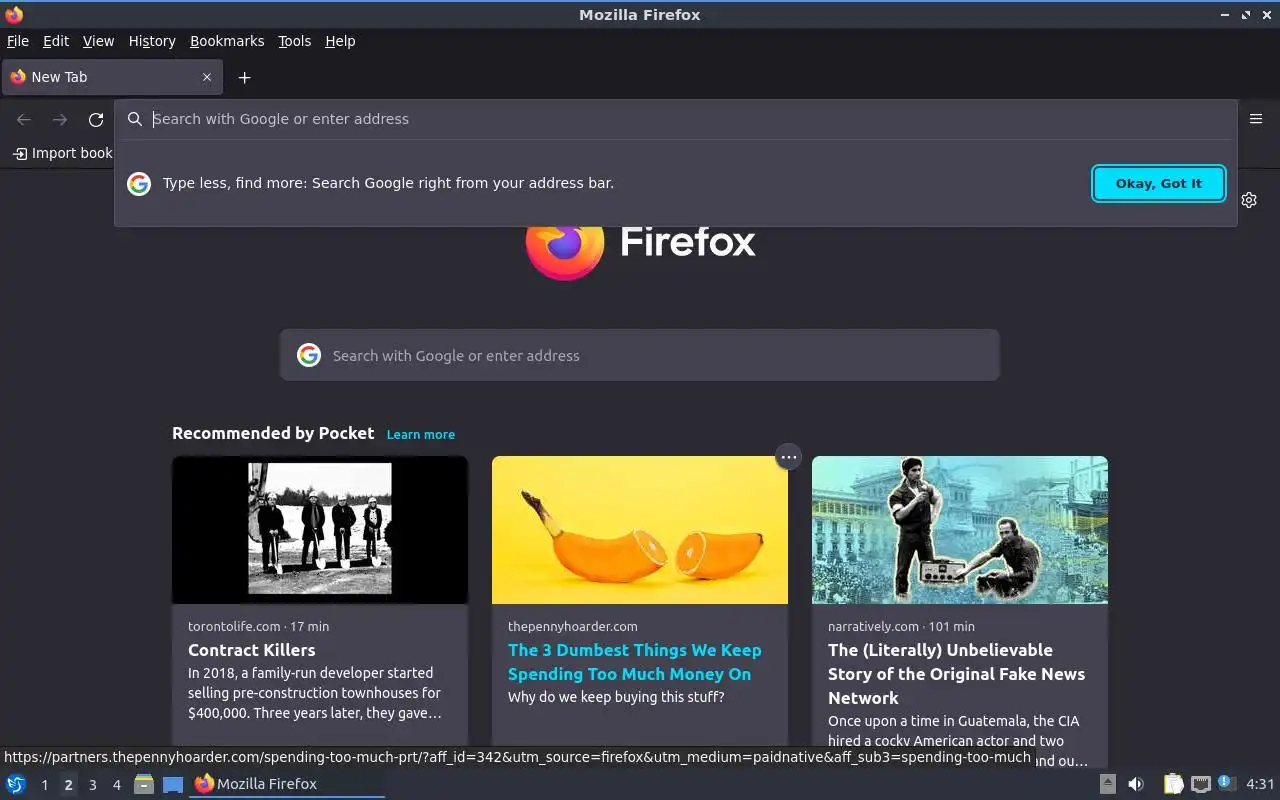Image resolution: width=1280 pixels, height=800 pixels.
Task: Click the Contract Killers headline
Action: pyautogui.click(x=252, y=650)
